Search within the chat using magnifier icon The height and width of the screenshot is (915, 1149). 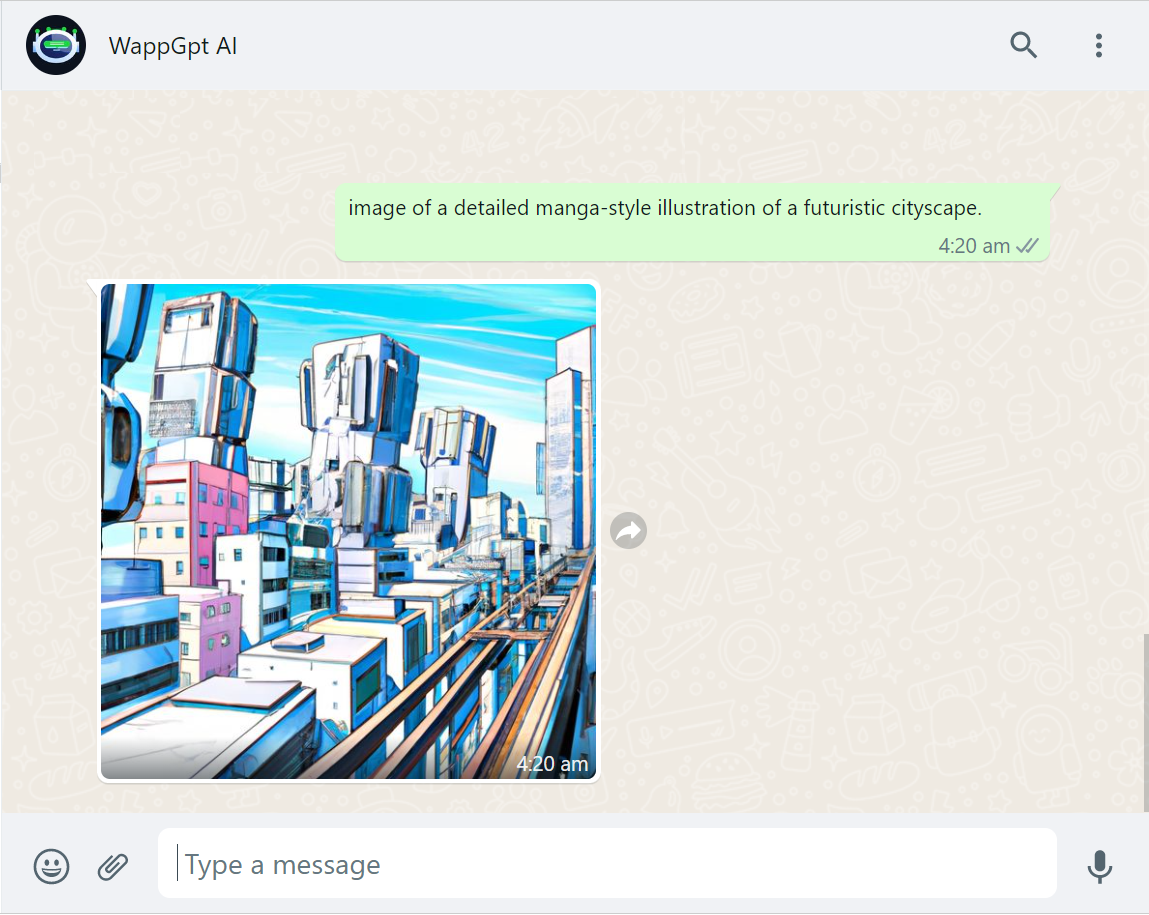pyautogui.click(x=1023, y=46)
